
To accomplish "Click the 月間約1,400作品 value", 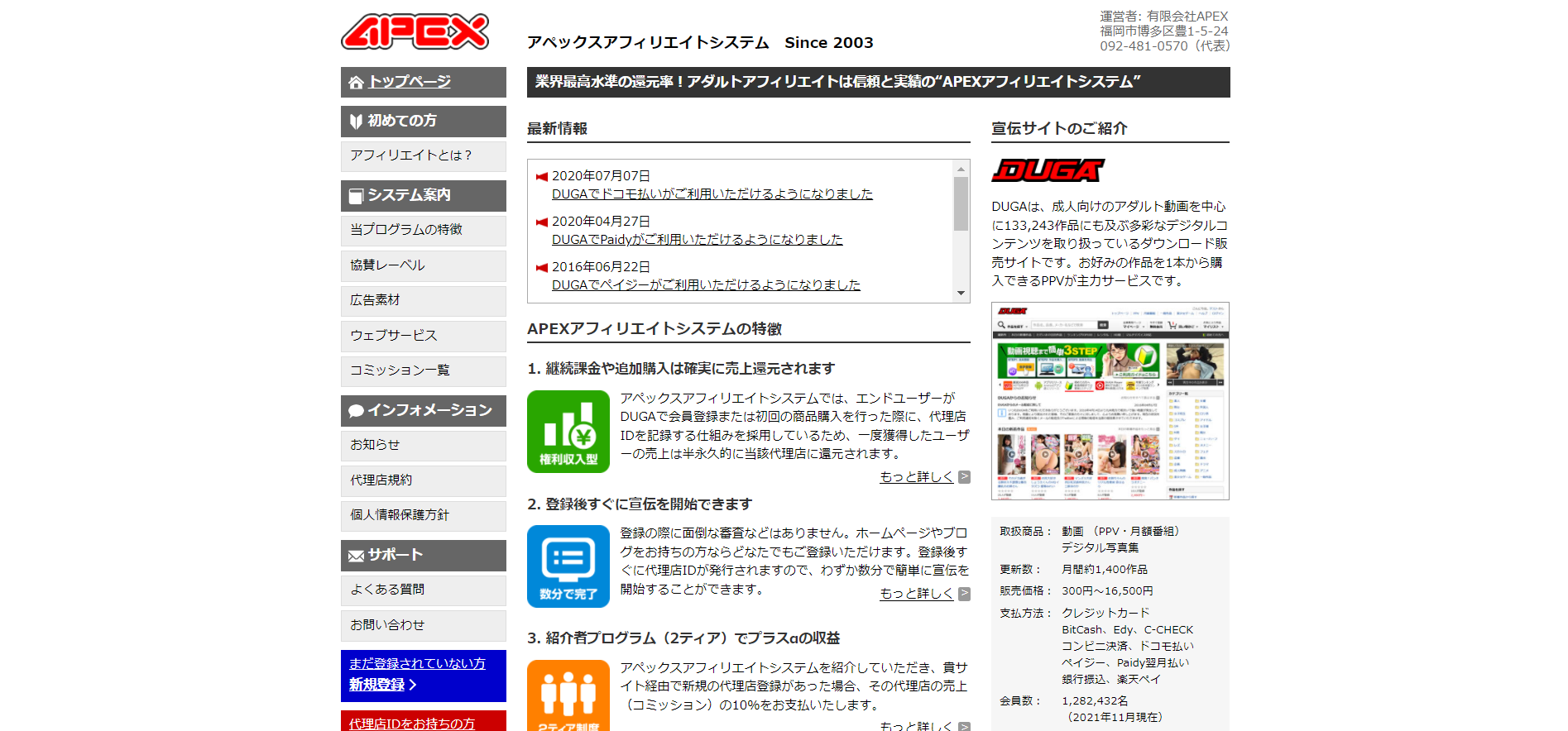I will tap(1105, 570).
